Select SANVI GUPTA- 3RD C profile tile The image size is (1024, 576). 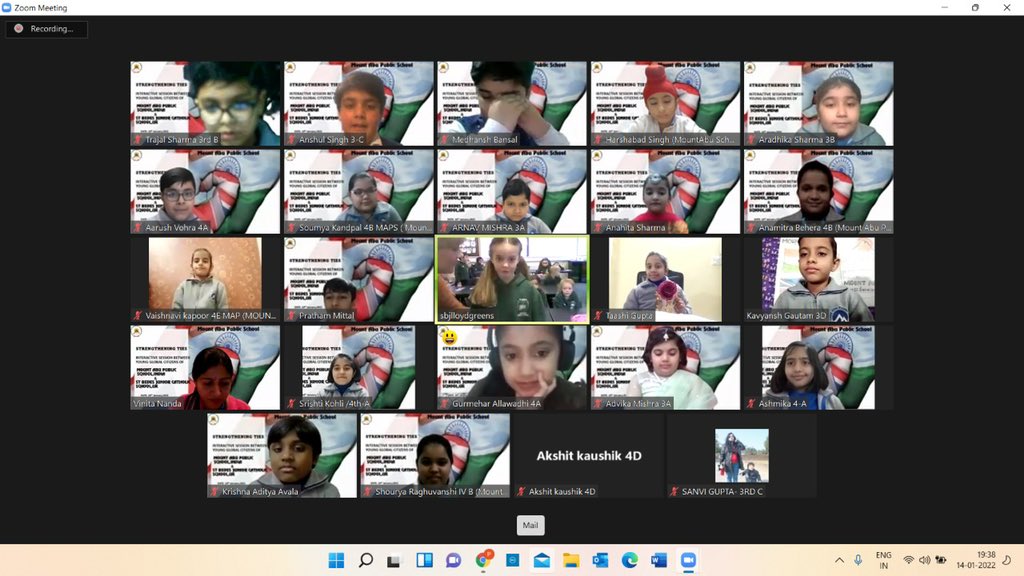[x=742, y=456]
